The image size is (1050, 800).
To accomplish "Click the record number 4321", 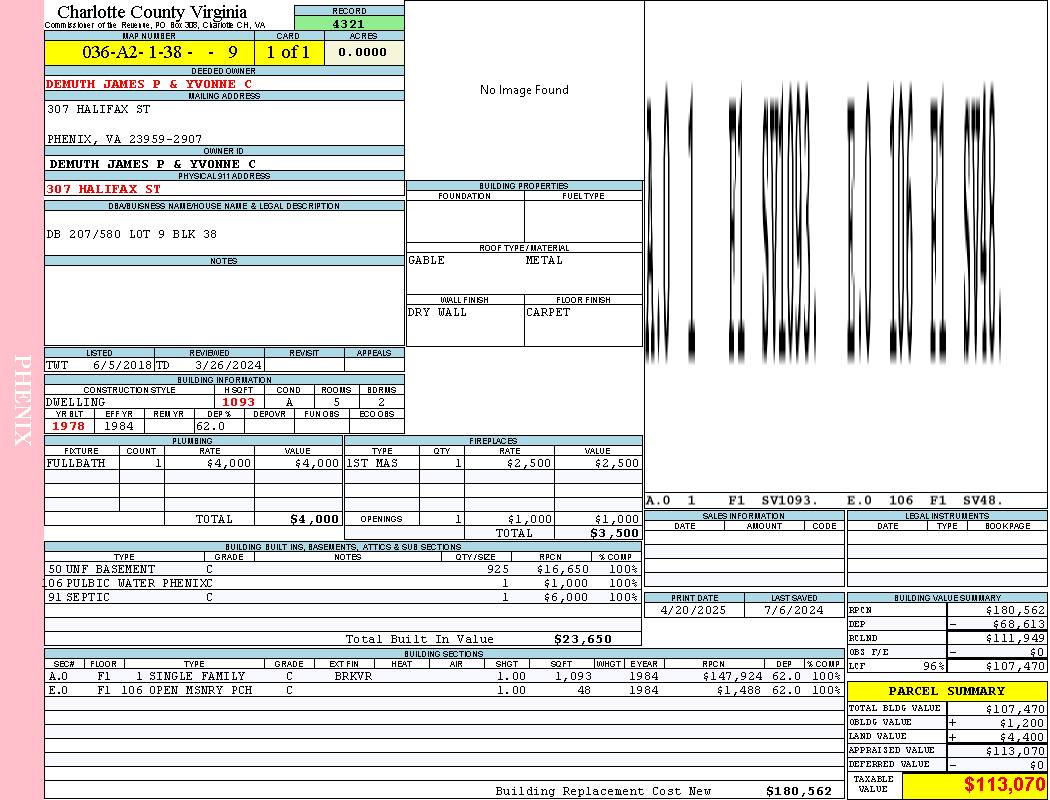I will pyautogui.click(x=349, y=23).
